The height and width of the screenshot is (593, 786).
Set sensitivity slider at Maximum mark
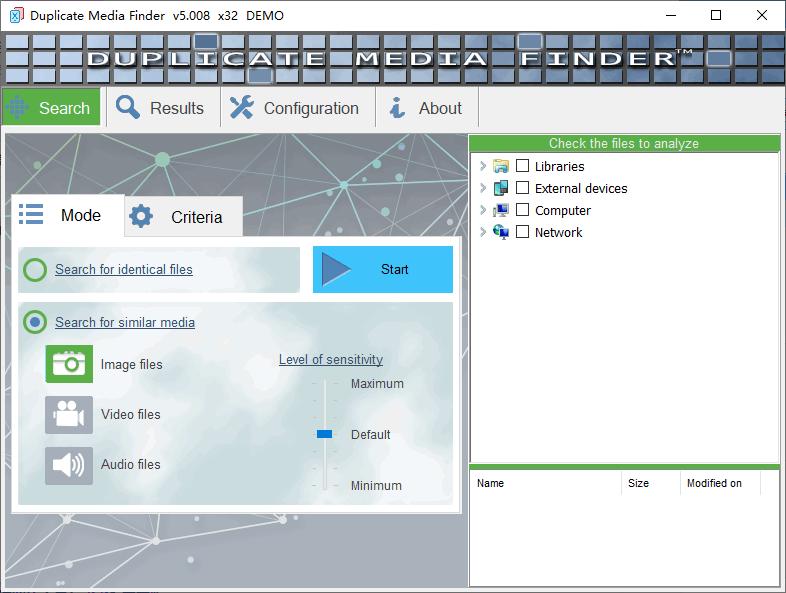pyautogui.click(x=325, y=384)
